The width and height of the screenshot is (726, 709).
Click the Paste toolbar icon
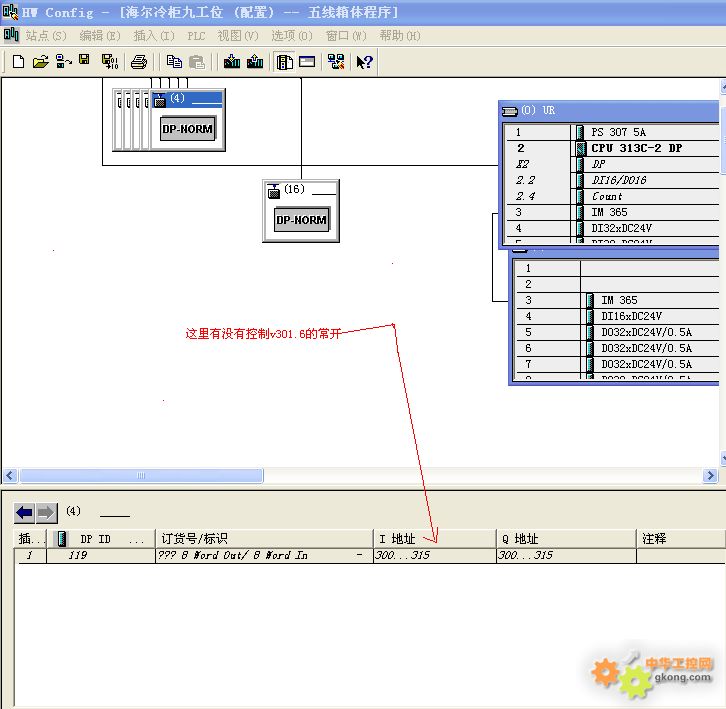tap(197, 62)
